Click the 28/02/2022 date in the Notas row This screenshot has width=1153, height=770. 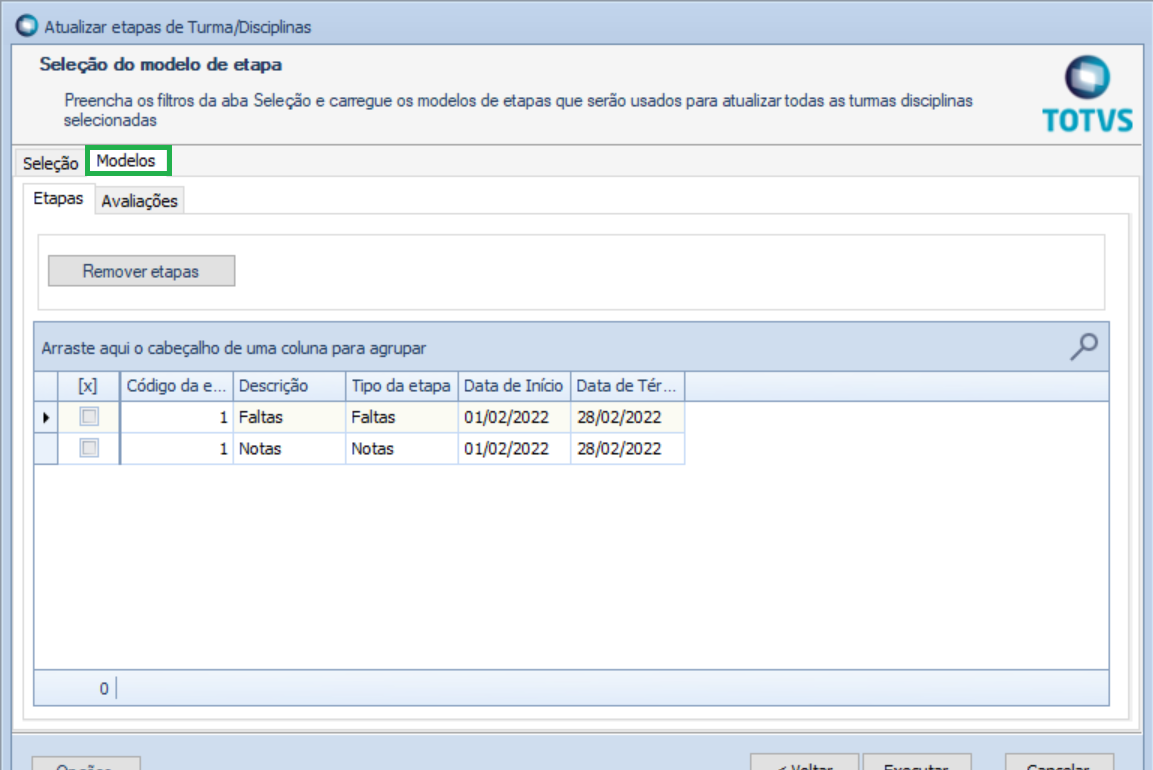[627, 449]
